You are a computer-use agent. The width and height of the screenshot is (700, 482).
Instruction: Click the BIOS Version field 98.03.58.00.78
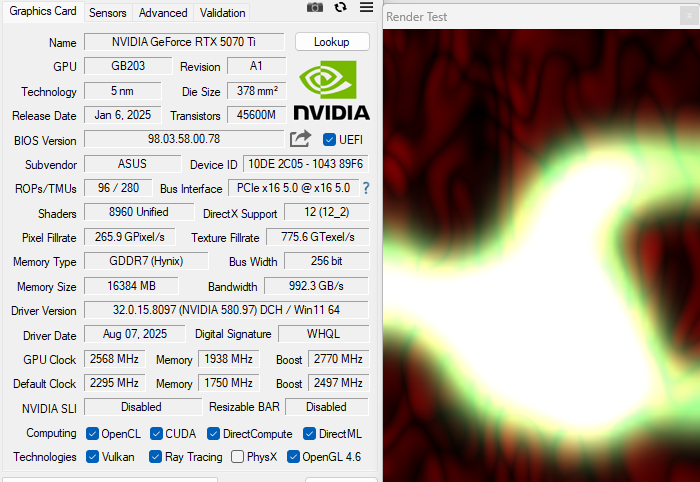(184, 139)
